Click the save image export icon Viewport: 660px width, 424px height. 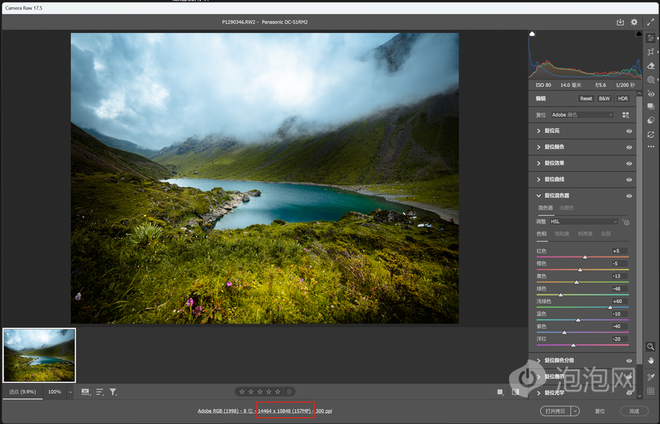[620, 22]
